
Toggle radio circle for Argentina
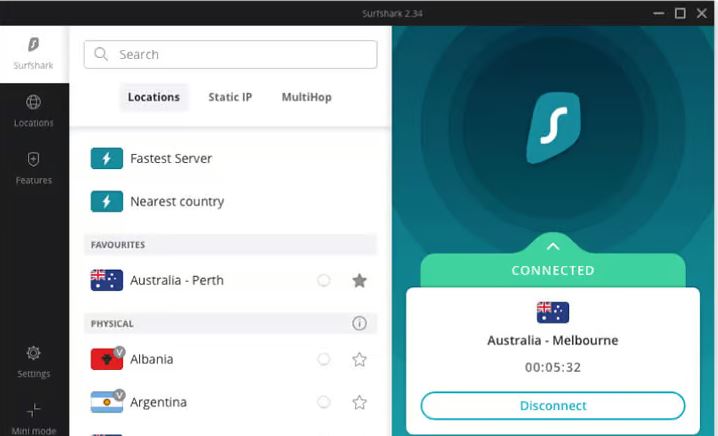(x=324, y=402)
